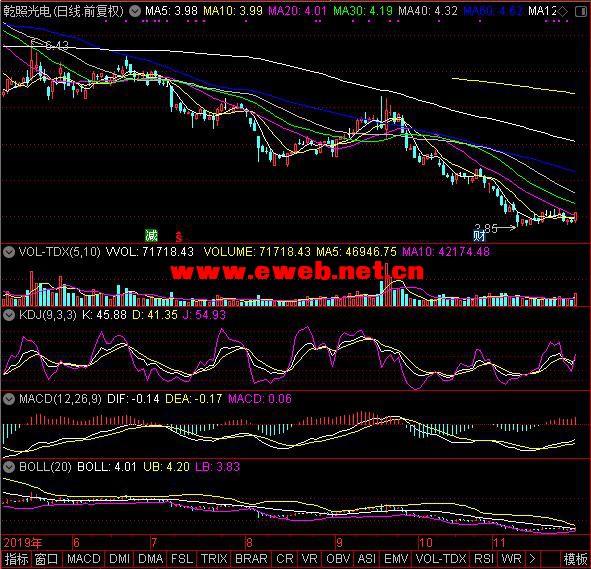Expand the BOLL indicator dropdown arrow
Image resolution: width=591 pixels, height=569 pixels.
[9, 467]
